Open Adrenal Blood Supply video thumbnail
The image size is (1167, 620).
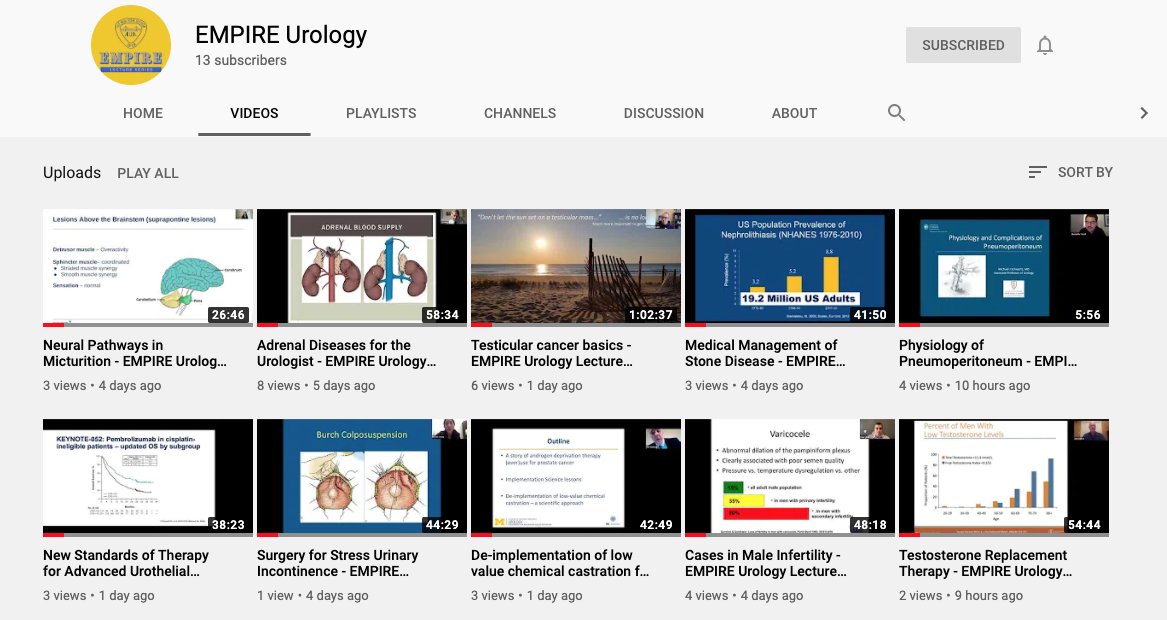click(x=362, y=268)
